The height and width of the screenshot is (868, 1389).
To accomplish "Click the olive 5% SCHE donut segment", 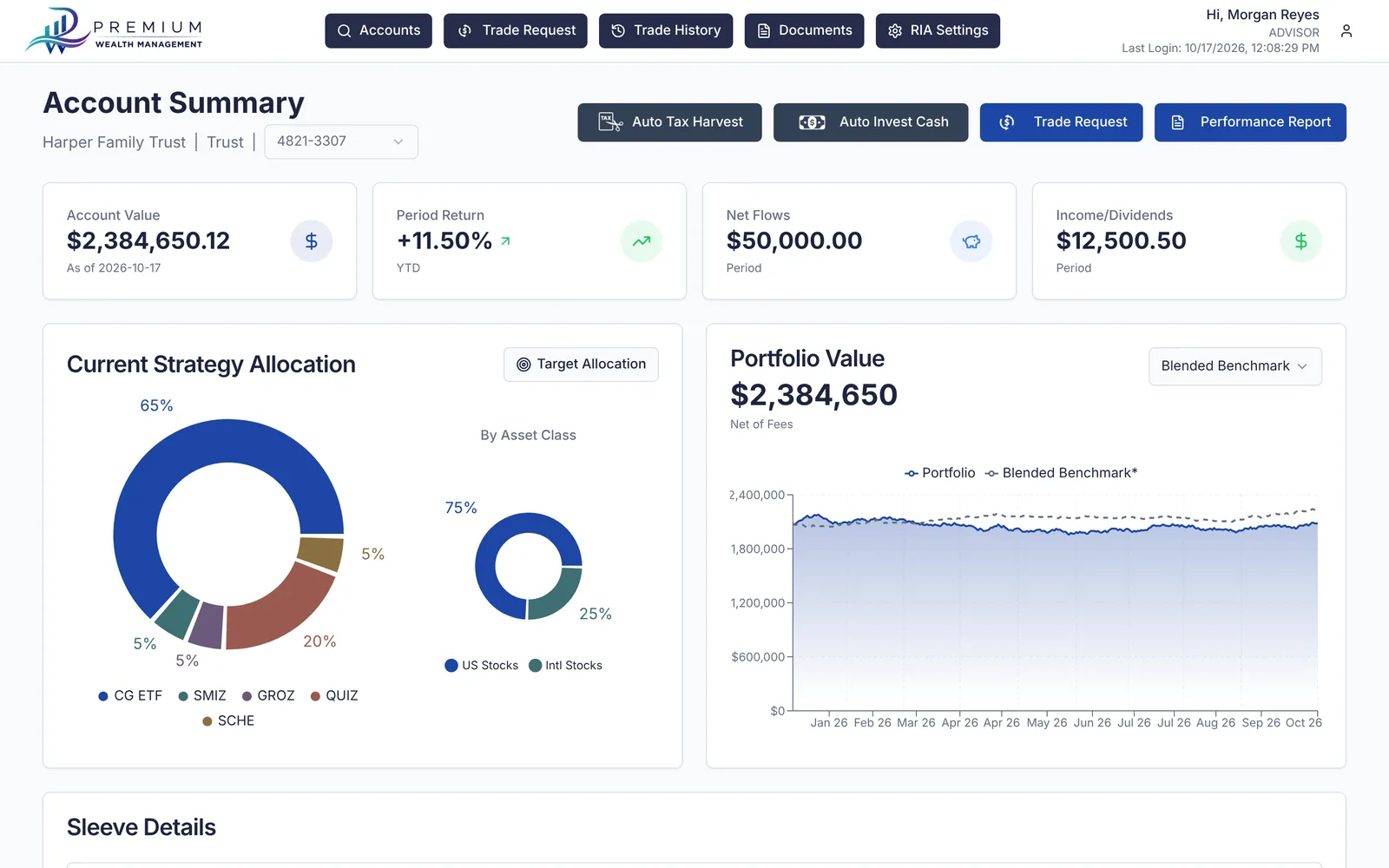I will click(320, 553).
